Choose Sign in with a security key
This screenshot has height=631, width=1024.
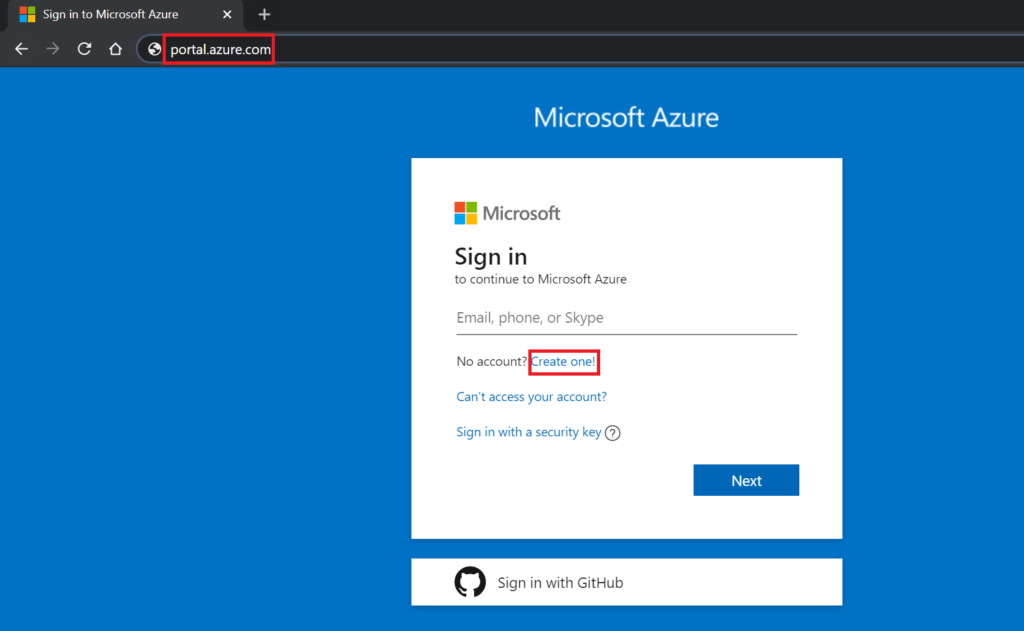coord(528,432)
